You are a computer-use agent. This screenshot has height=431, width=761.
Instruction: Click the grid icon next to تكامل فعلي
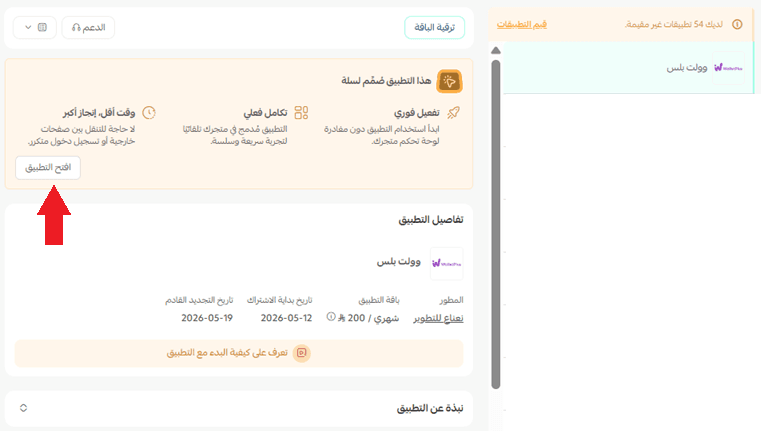pyautogui.click(x=301, y=113)
